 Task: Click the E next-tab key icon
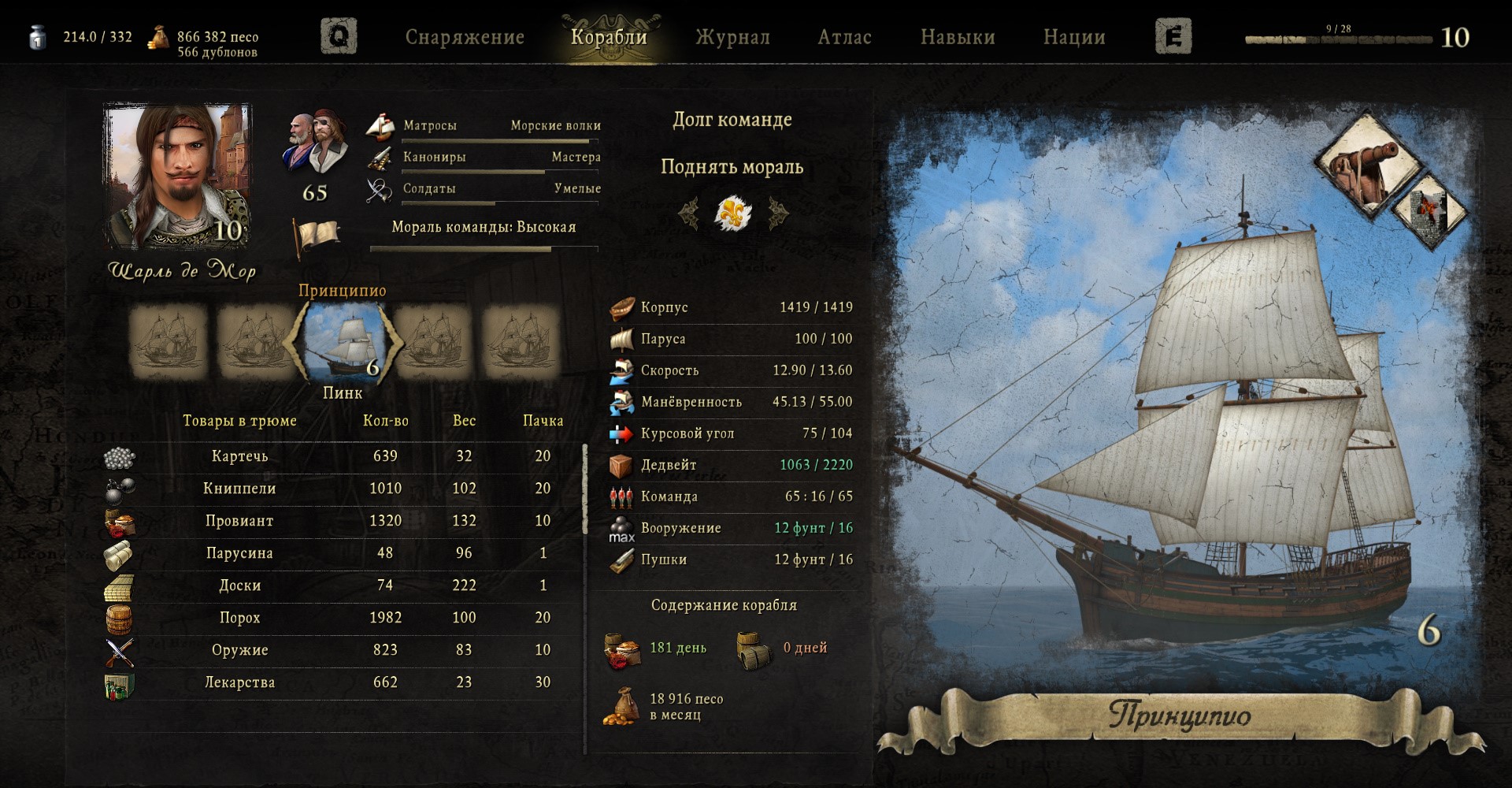click(x=1173, y=36)
